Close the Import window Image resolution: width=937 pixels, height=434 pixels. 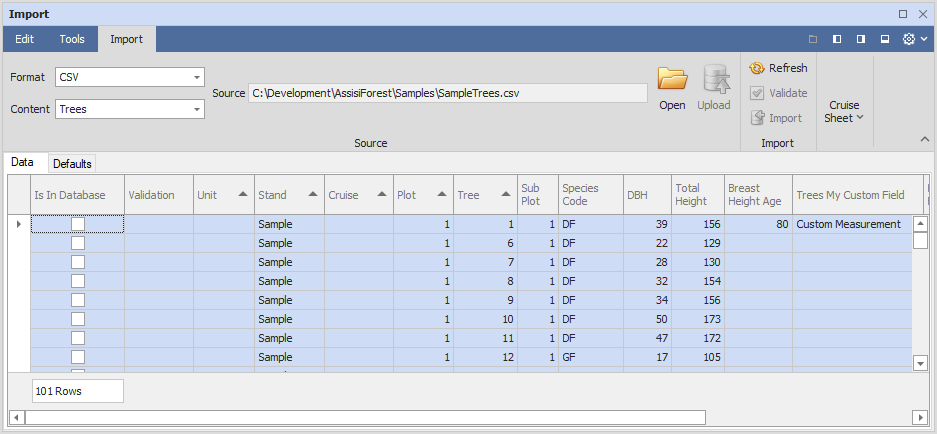(922, 14)
